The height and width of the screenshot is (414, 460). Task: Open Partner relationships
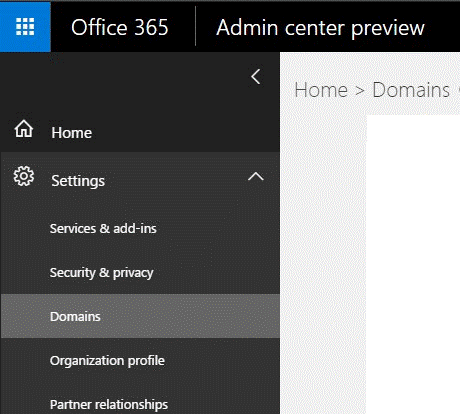(109, 405)
